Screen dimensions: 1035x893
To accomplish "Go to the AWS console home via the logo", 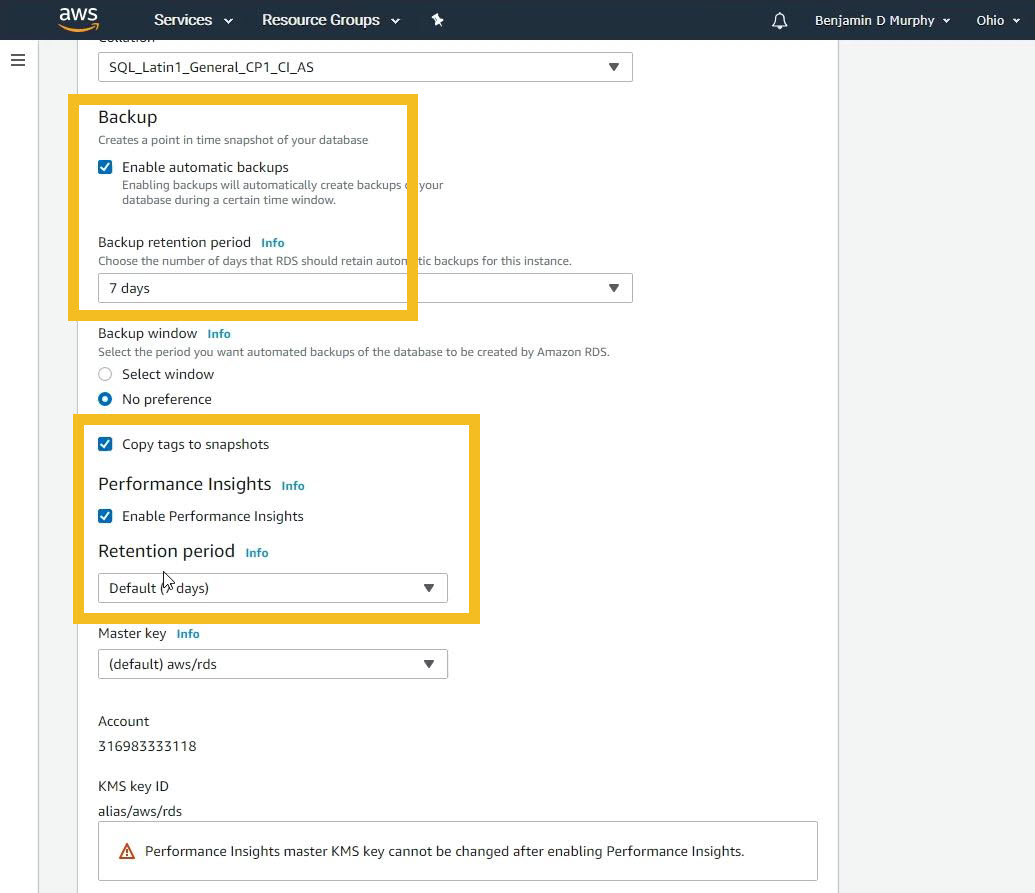I will point(79,19).
